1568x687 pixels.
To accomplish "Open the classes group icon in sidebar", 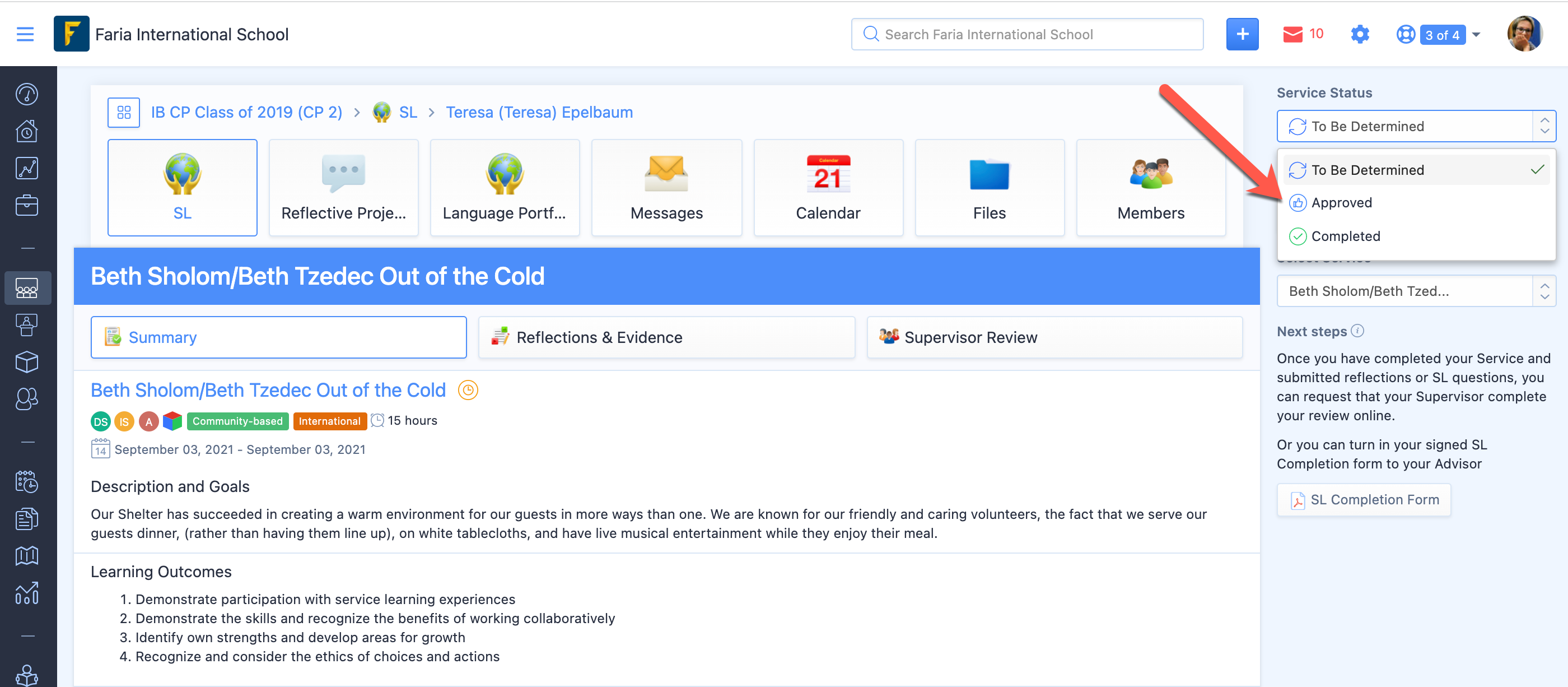I will coord(27,287).
